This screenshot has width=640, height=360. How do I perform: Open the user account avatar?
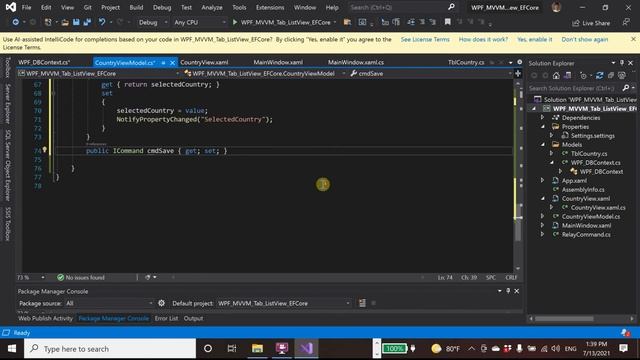click(556, 7)
